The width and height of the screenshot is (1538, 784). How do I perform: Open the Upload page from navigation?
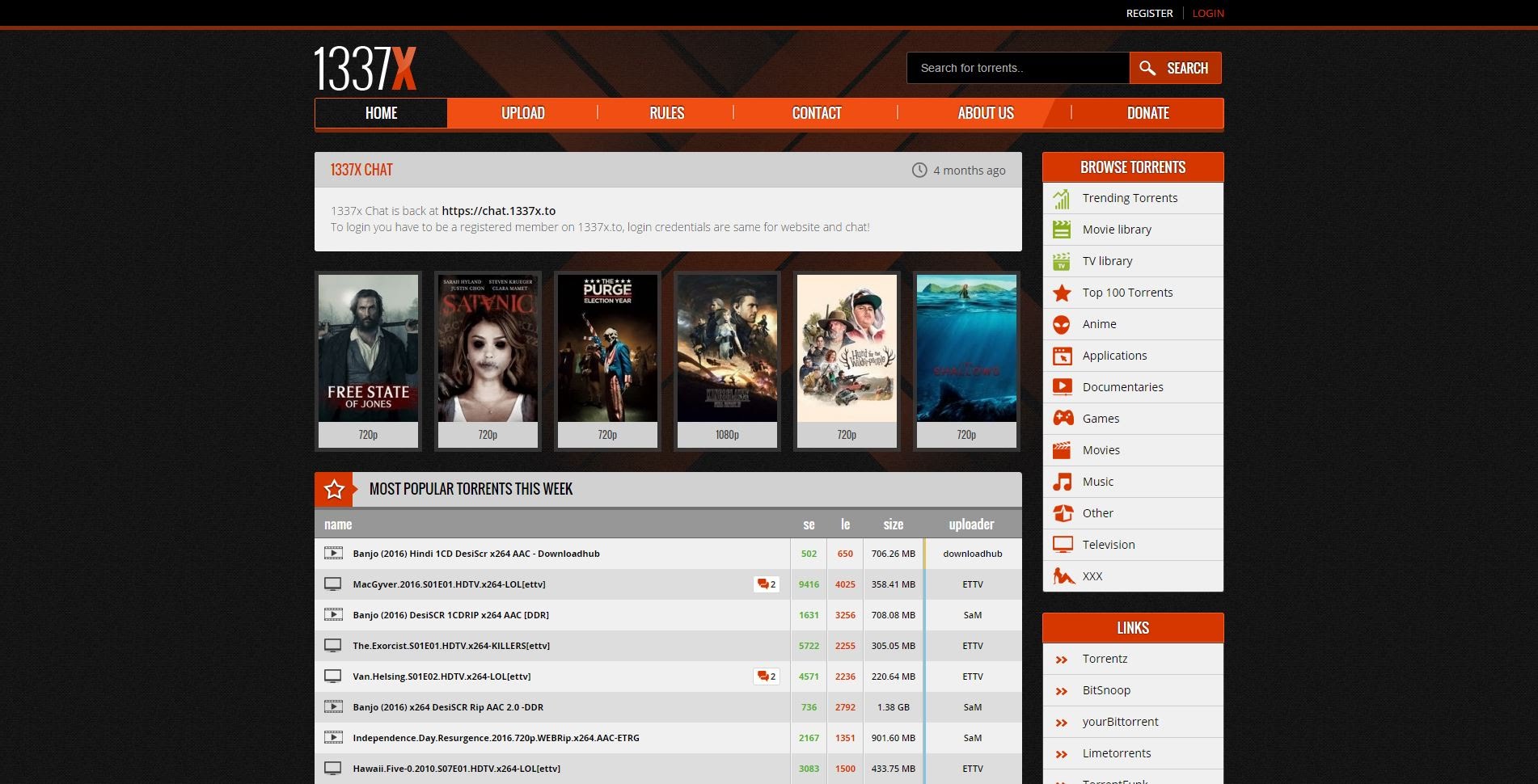[x=522, y=113]
